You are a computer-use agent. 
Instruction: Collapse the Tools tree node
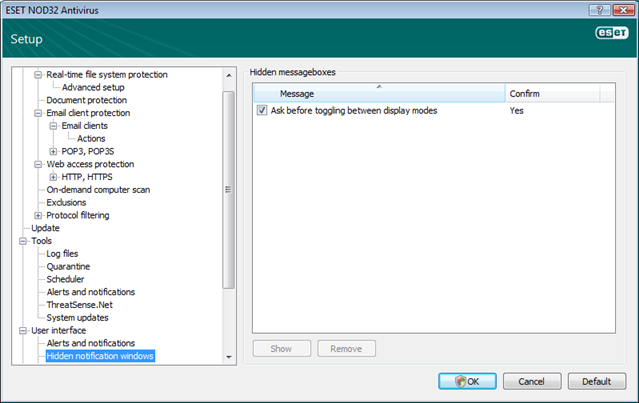(x=23, y=241)
